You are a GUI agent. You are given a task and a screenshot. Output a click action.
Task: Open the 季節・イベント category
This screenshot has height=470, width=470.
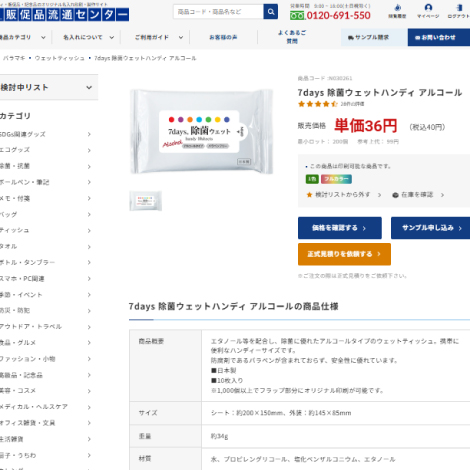[46, 295]
